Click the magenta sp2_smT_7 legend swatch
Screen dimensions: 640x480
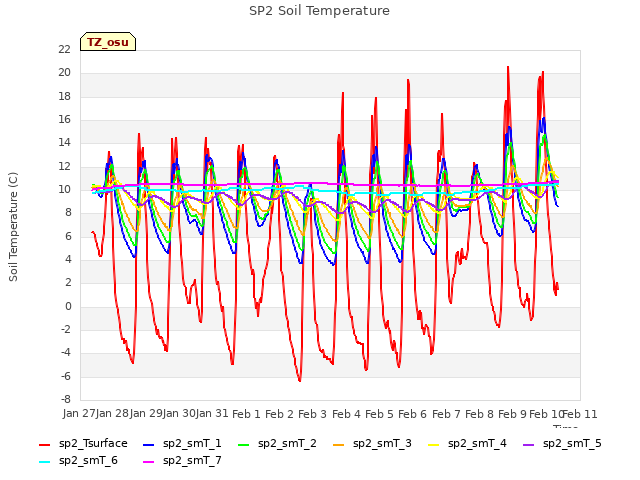[149, 462]
